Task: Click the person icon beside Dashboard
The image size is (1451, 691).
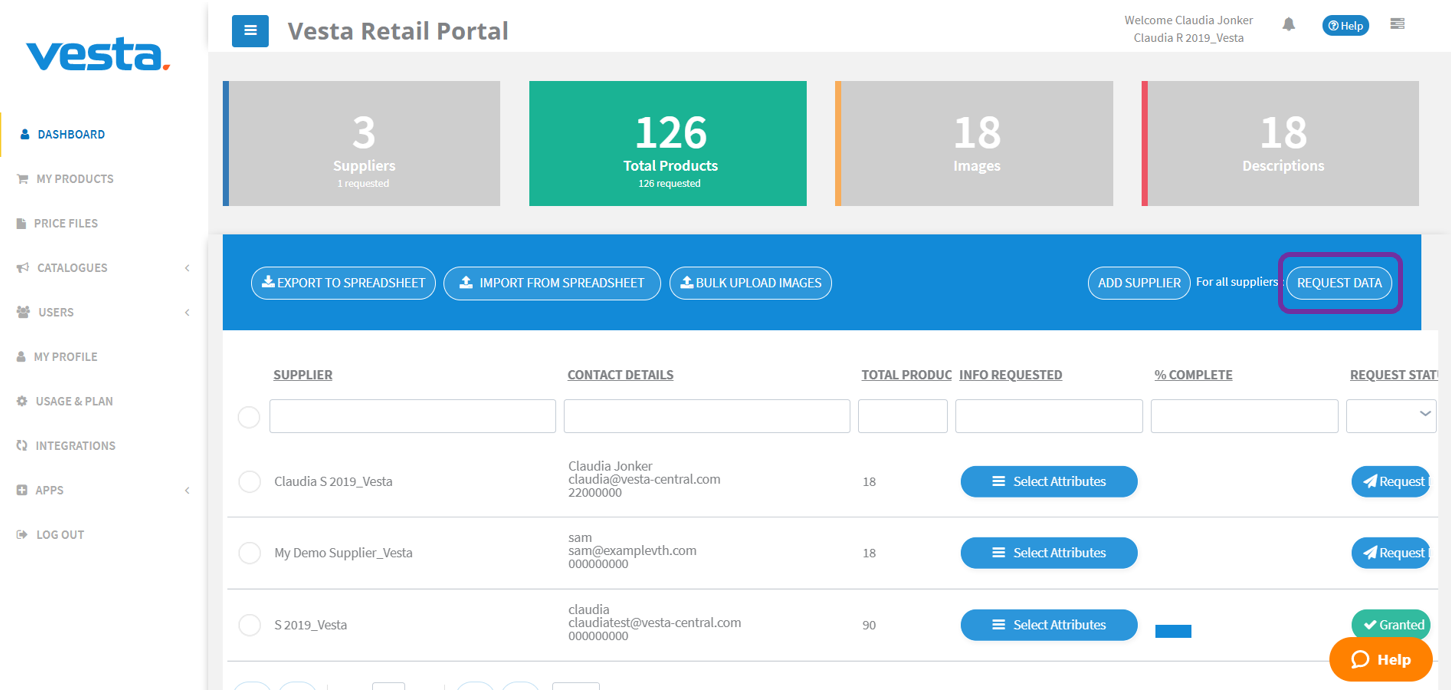Action: click(25, 134)
